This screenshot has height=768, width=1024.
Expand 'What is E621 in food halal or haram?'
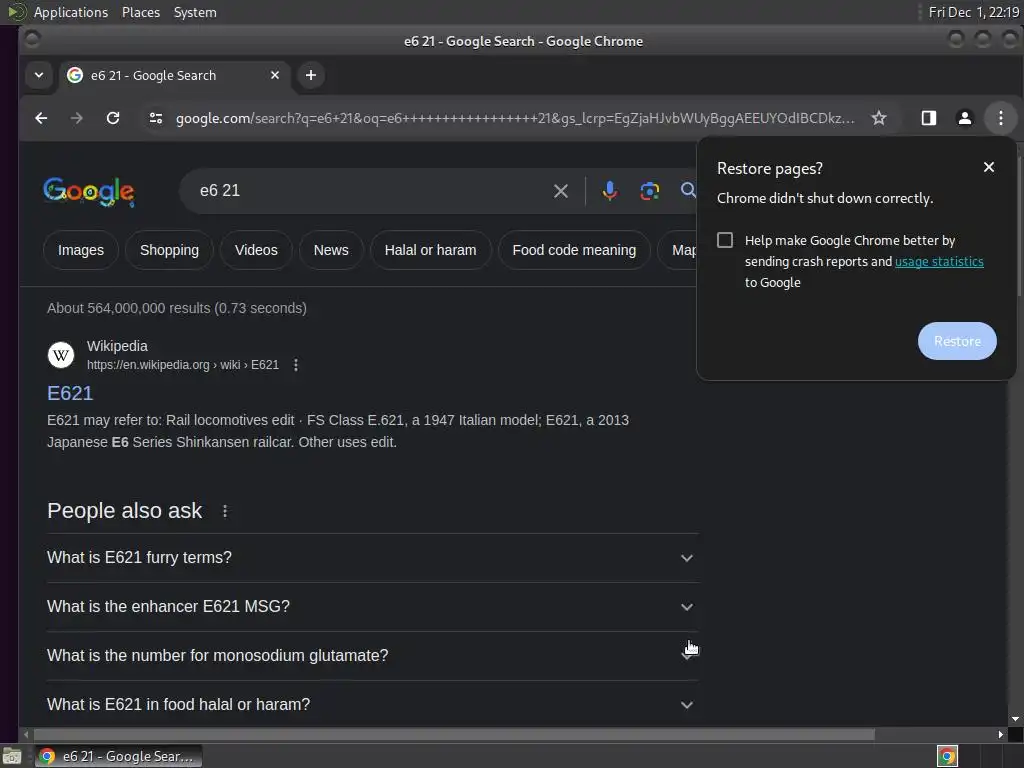[x=372, y=705]
